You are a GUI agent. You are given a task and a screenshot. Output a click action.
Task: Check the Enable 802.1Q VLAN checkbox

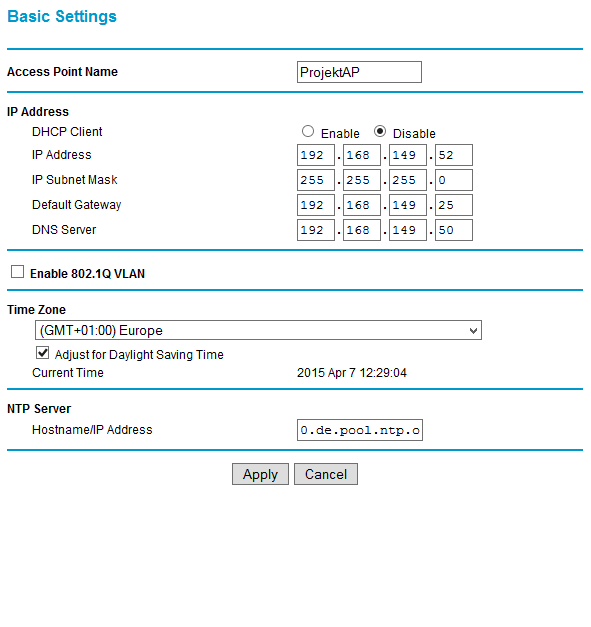18,272
